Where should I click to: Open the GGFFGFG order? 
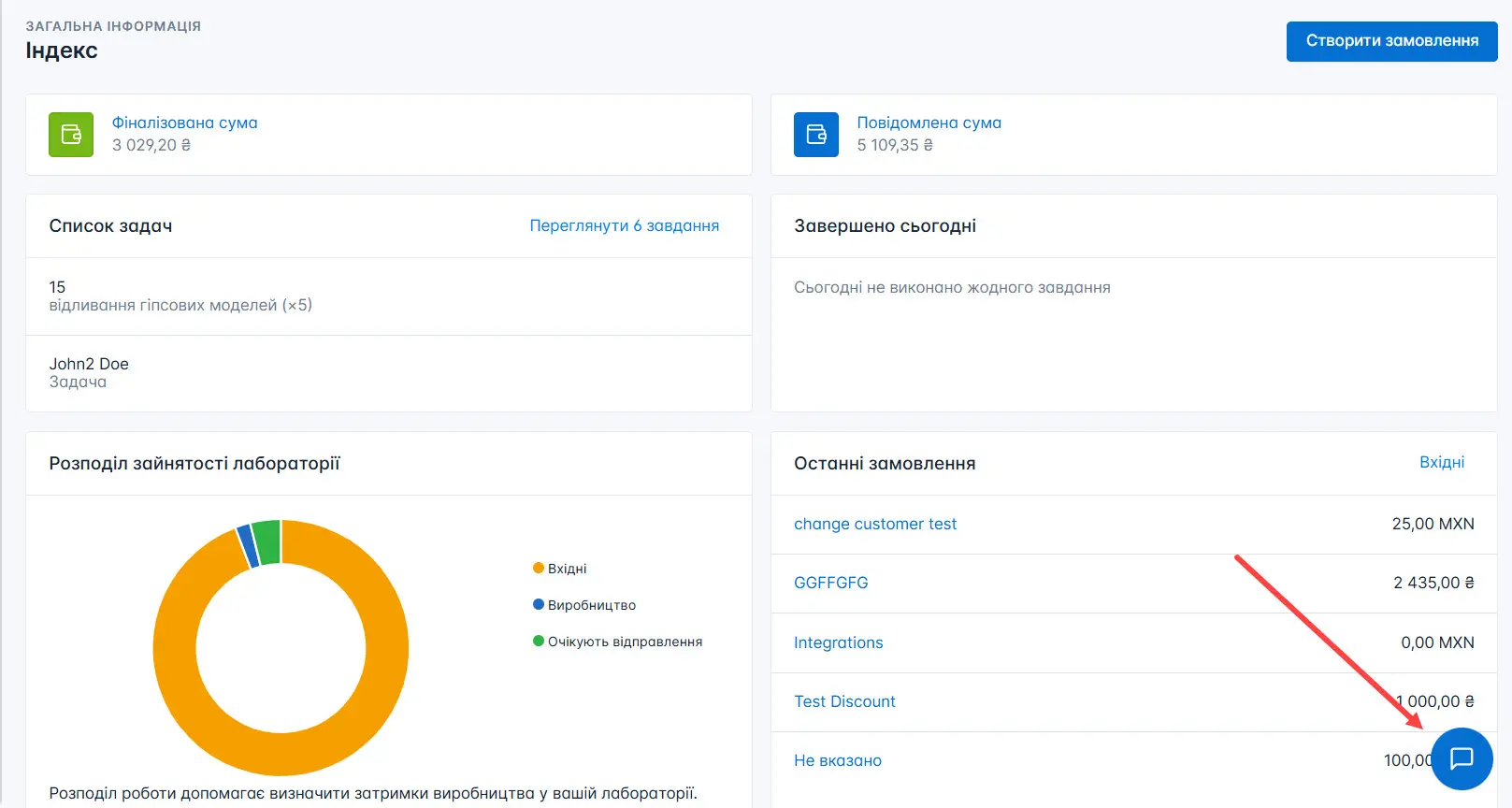point(830,583)
